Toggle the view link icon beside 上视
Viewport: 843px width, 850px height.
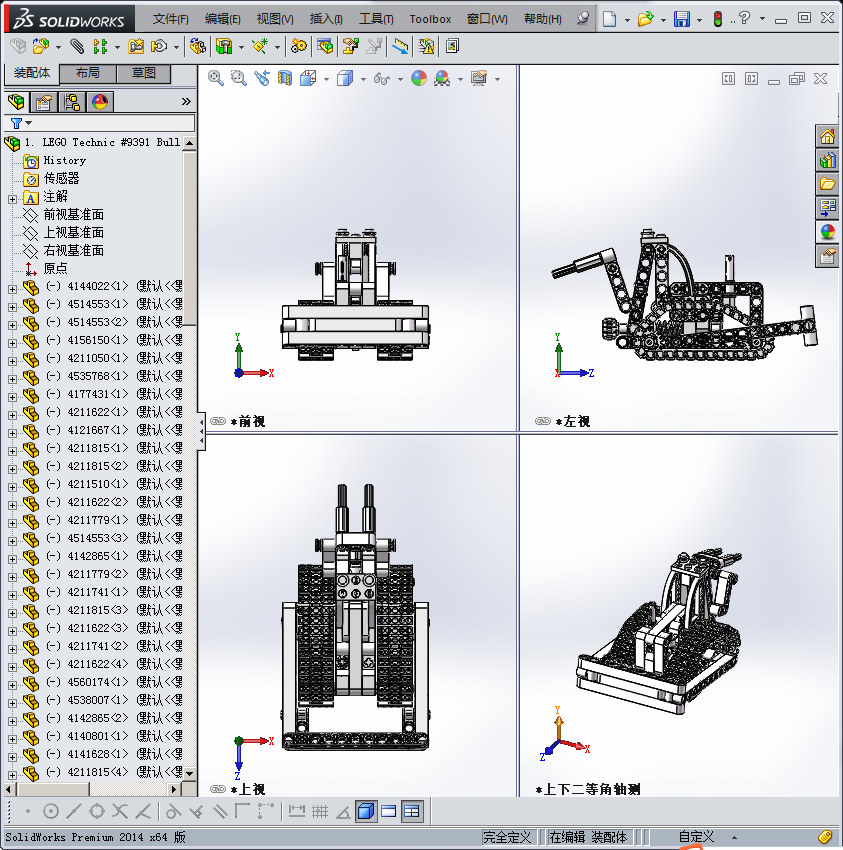point(218,789)
